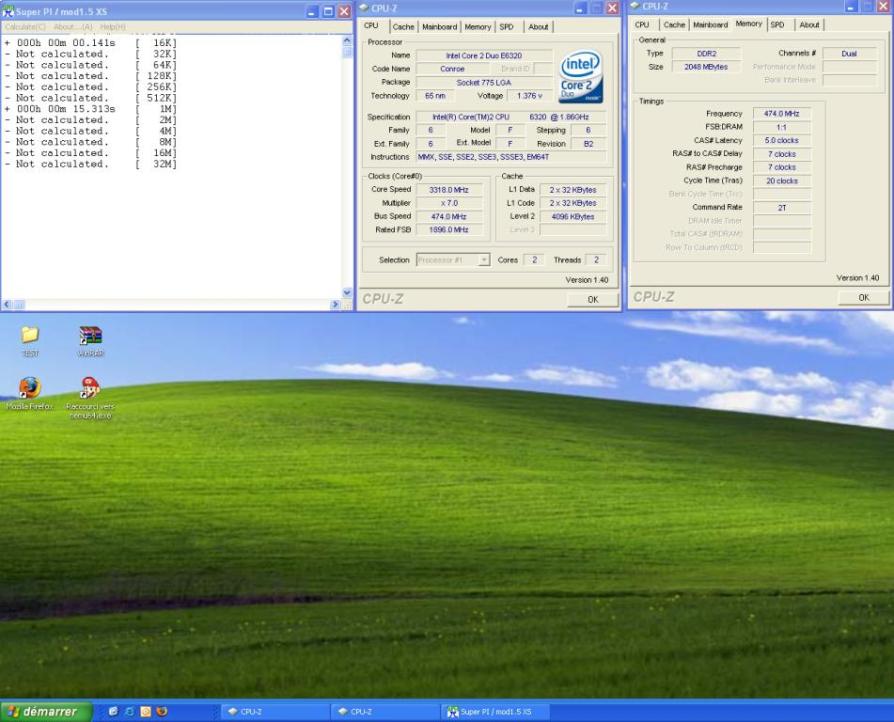894x722 pixels.
Task: Open About tab in CPU-Z Processor window
Action: click(x=538, y=27)
